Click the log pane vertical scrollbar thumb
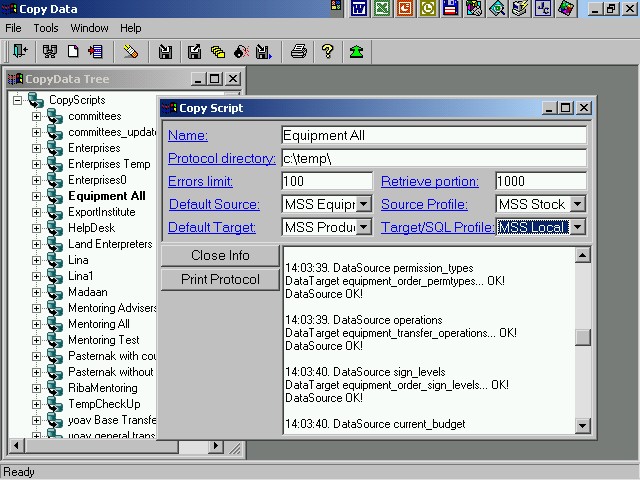The width and height of the screenshot is (640, 480). click(x=583, y=337)
